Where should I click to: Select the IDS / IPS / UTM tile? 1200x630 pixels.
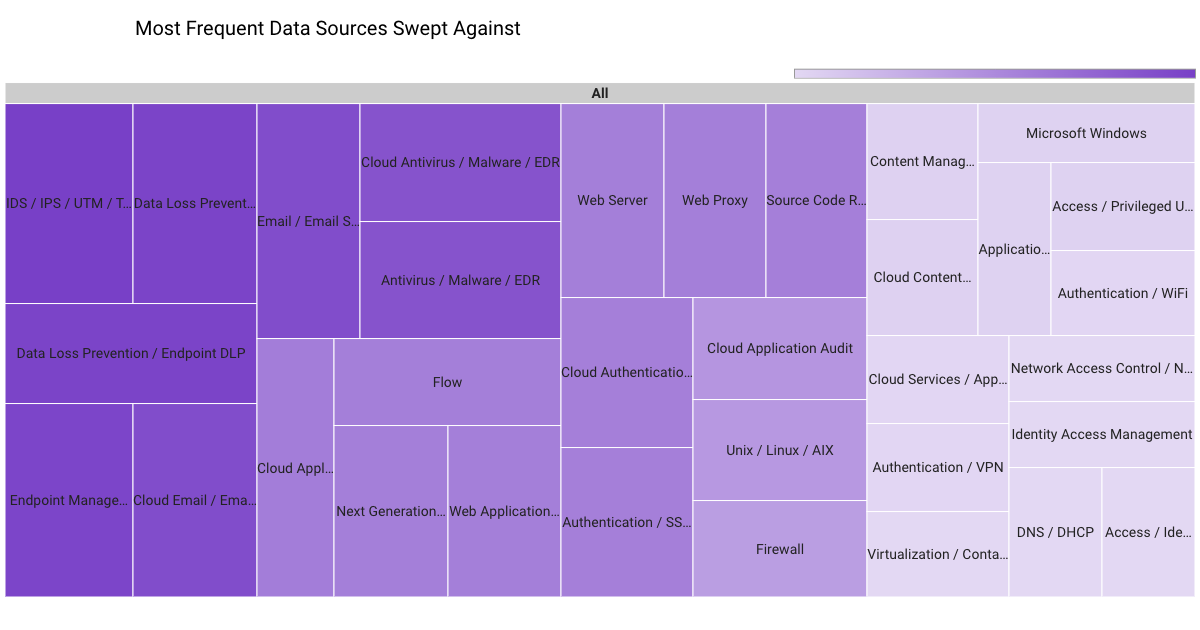[69, 203]
